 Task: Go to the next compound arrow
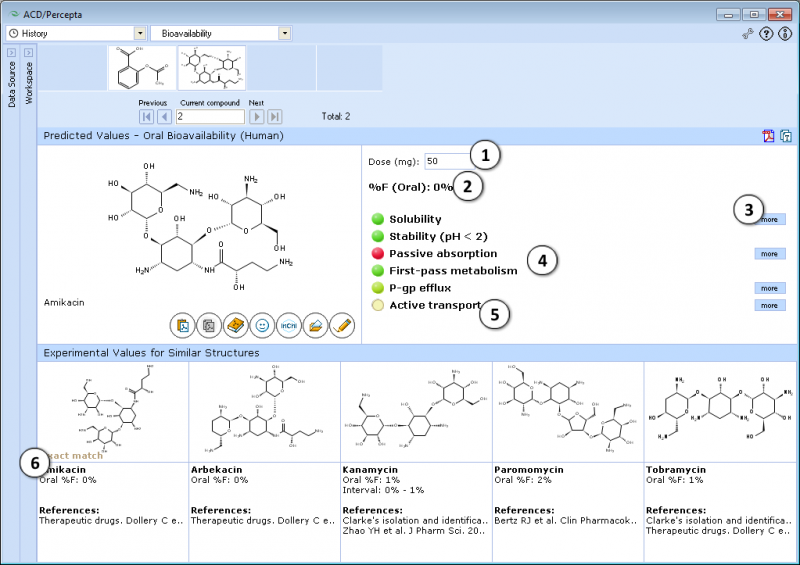coord(256,117)
